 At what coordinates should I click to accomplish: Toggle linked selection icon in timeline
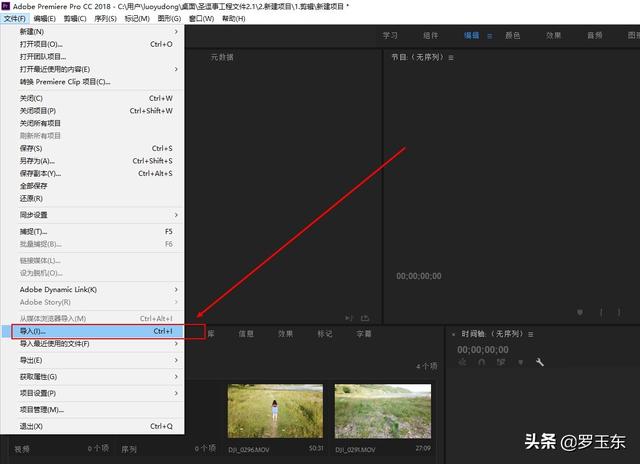[x=501, y=362]
